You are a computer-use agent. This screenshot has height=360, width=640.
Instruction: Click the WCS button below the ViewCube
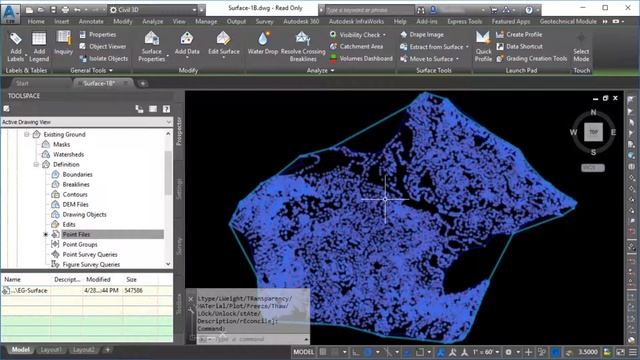click(x=593, y=168)
